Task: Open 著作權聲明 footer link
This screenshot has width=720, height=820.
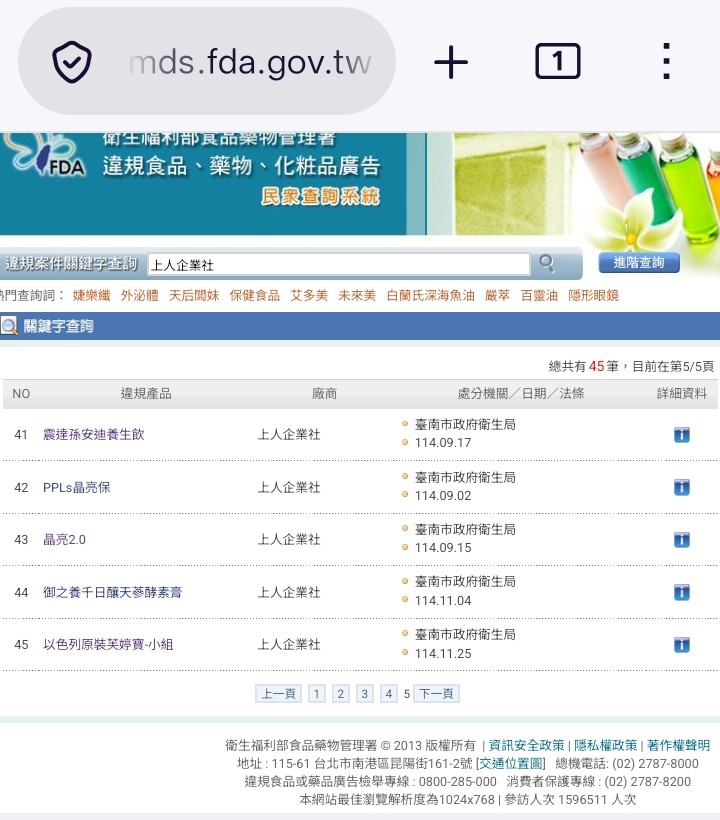Action: (678, 745)
